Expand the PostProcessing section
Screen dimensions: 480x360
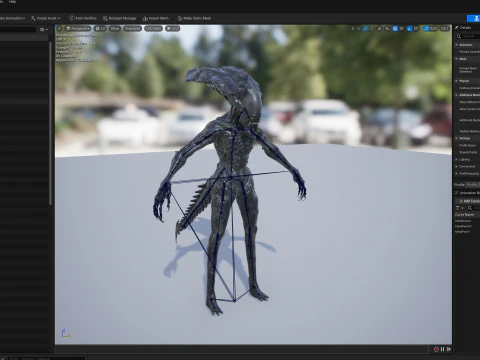(457, 173)
